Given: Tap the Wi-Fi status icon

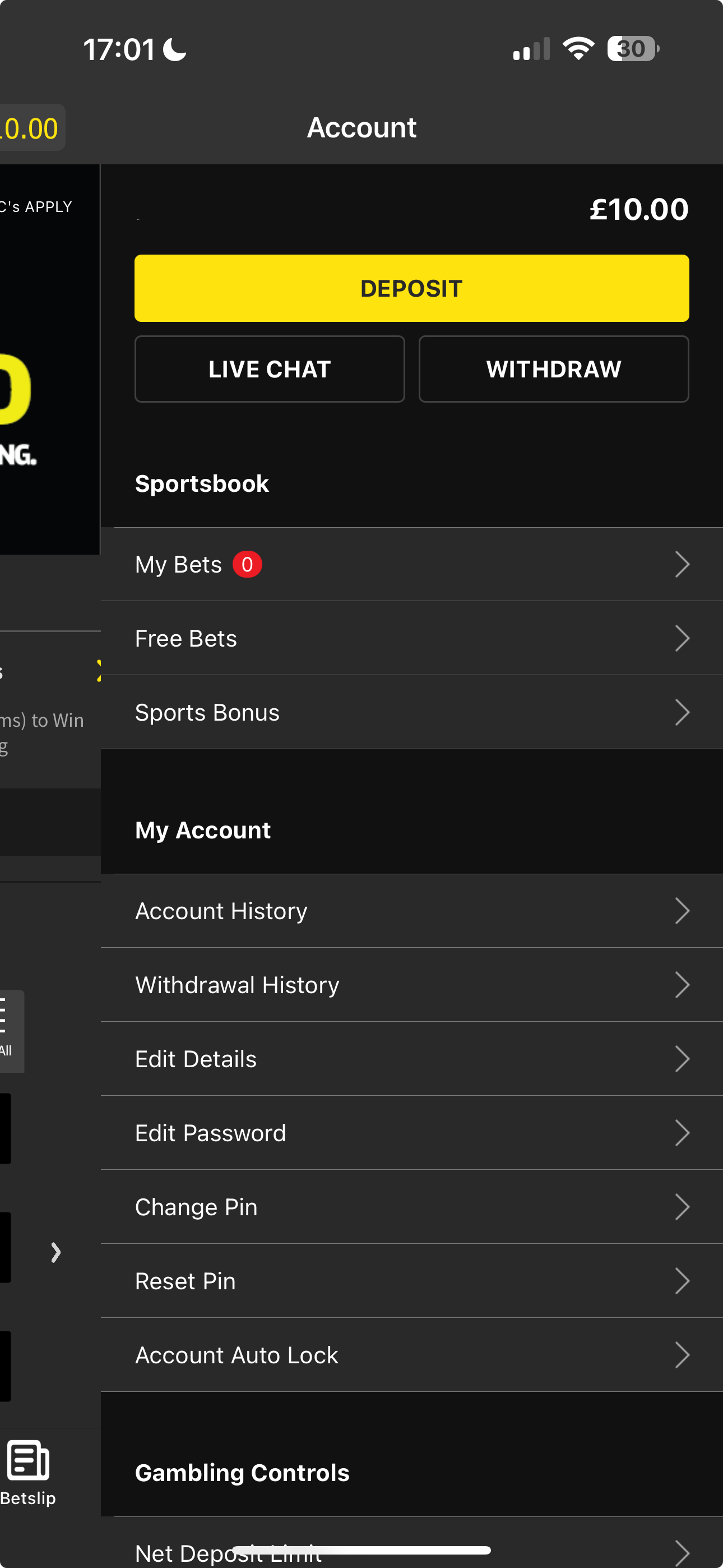Looking at the screenshot, I should coord(577,49).
